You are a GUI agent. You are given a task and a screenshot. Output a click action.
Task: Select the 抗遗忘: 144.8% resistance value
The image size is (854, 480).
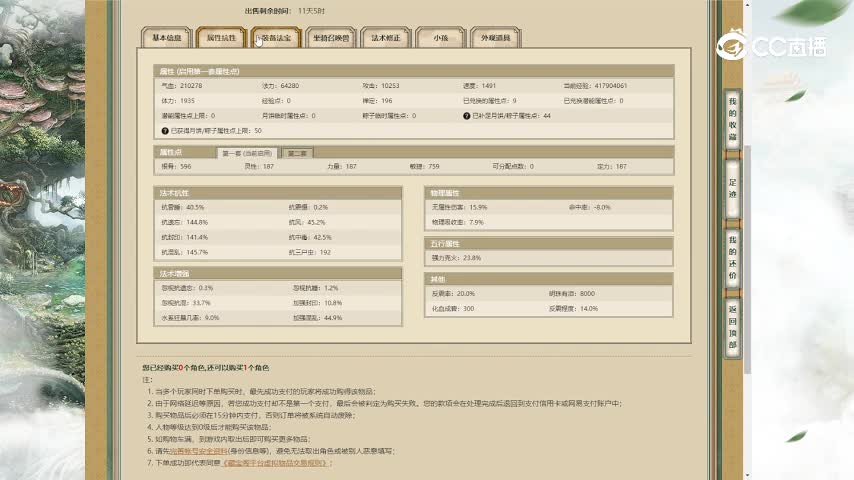pos(185,222)
